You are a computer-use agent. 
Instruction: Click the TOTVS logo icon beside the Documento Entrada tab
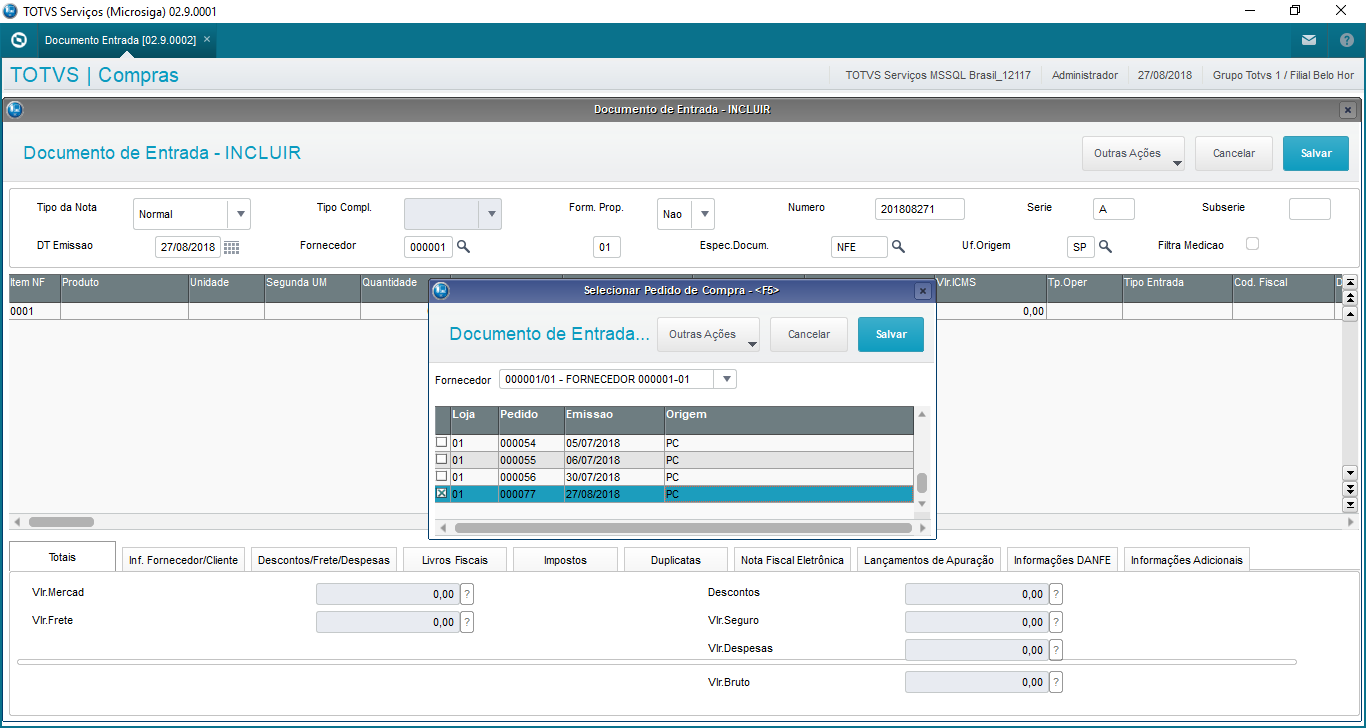(18, 41)
